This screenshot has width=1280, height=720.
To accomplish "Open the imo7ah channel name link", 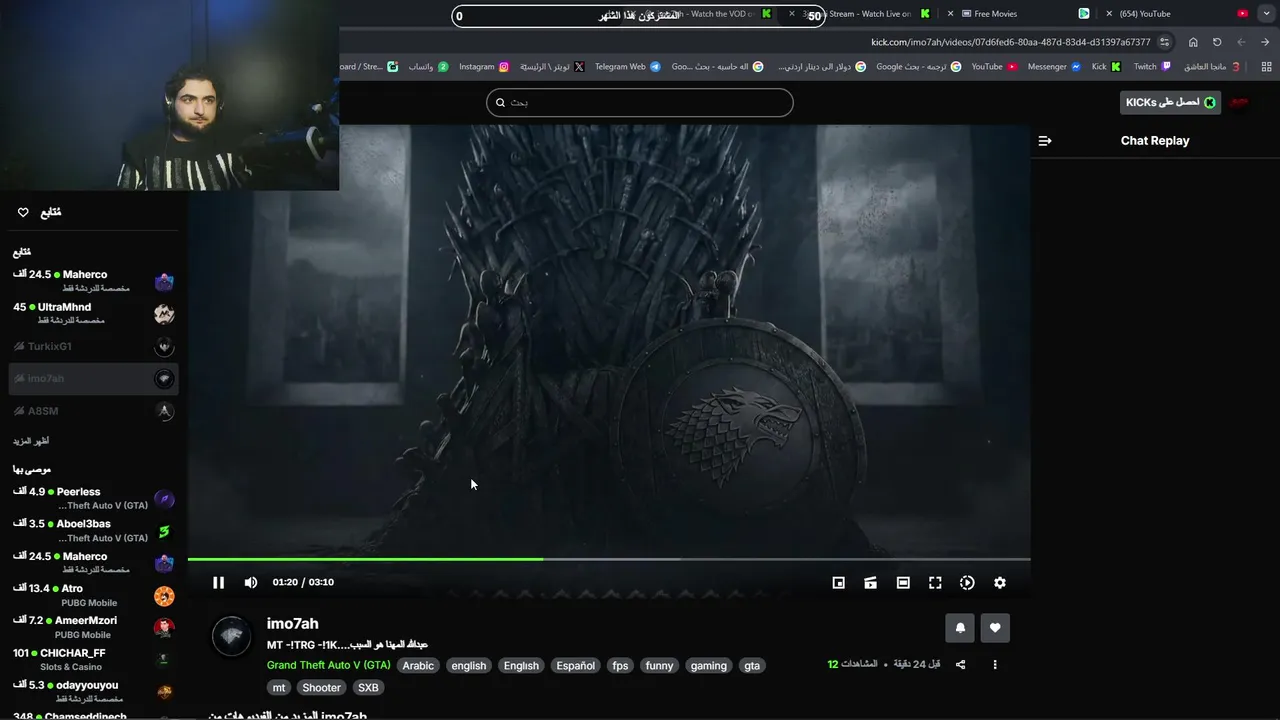I will (x=292, y=624).
